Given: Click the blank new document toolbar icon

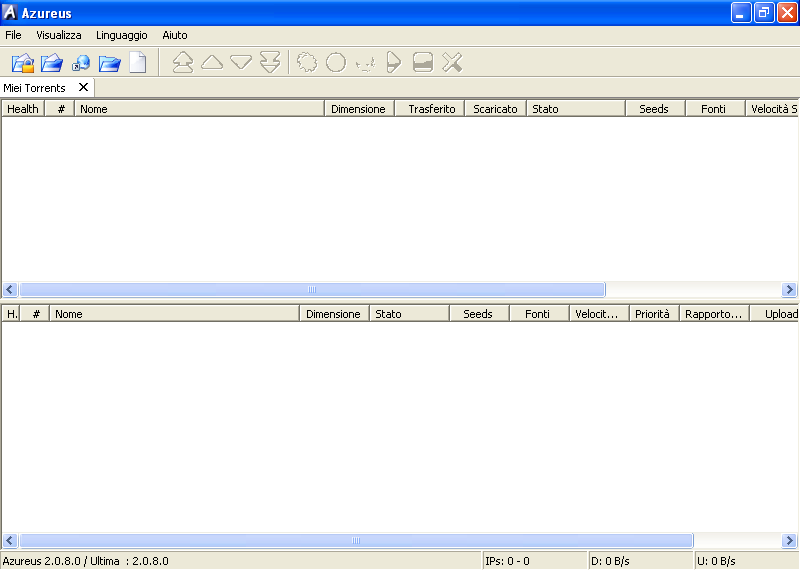Looking at the screenshot, I should click(x=138, y=63).
